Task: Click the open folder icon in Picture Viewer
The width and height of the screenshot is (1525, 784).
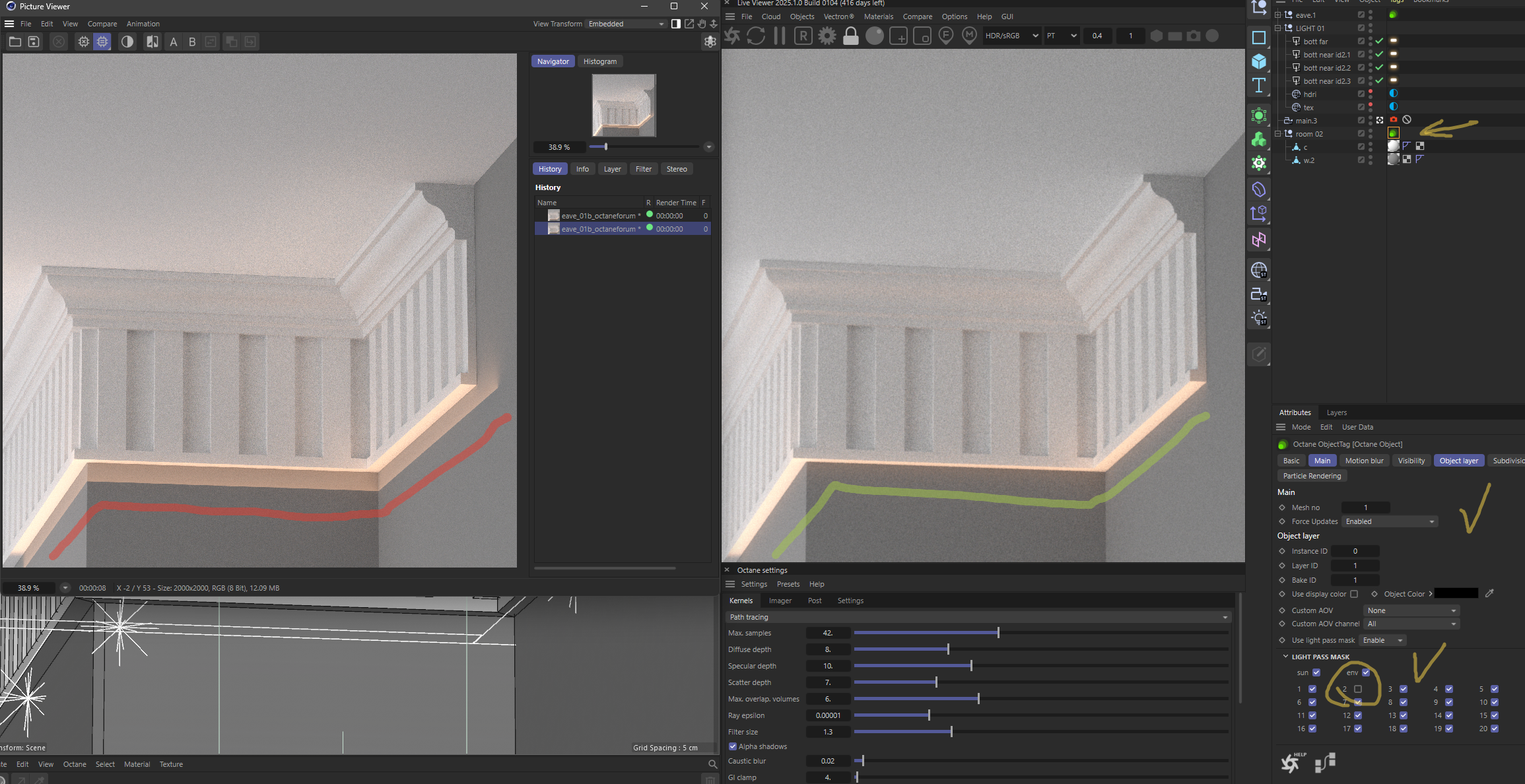Action: (x=15, y=42)
